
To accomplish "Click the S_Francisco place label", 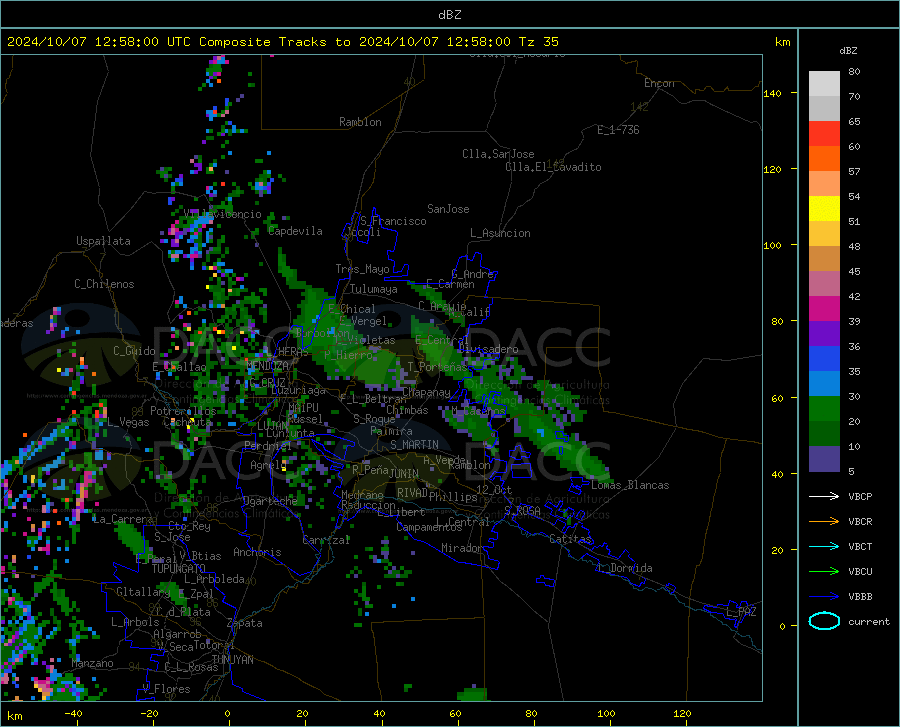I will pyautogui.click(x=393, y=221).
